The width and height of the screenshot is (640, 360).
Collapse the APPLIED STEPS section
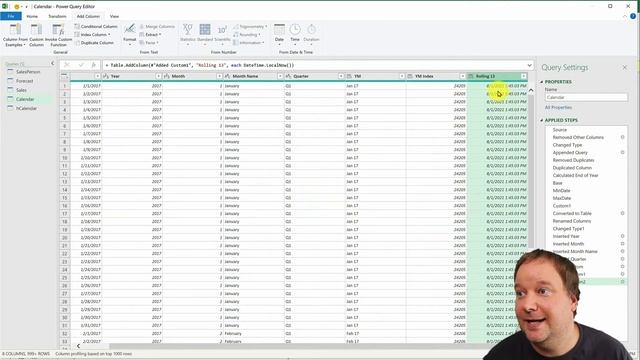(542, 120)
